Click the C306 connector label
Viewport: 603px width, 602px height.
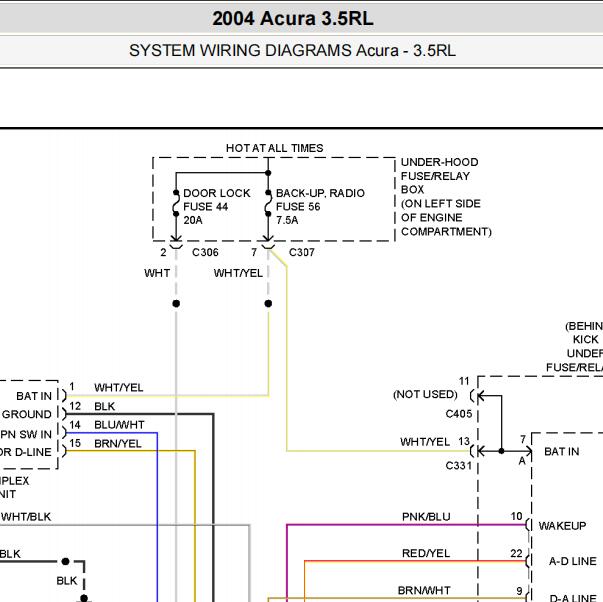205,252
